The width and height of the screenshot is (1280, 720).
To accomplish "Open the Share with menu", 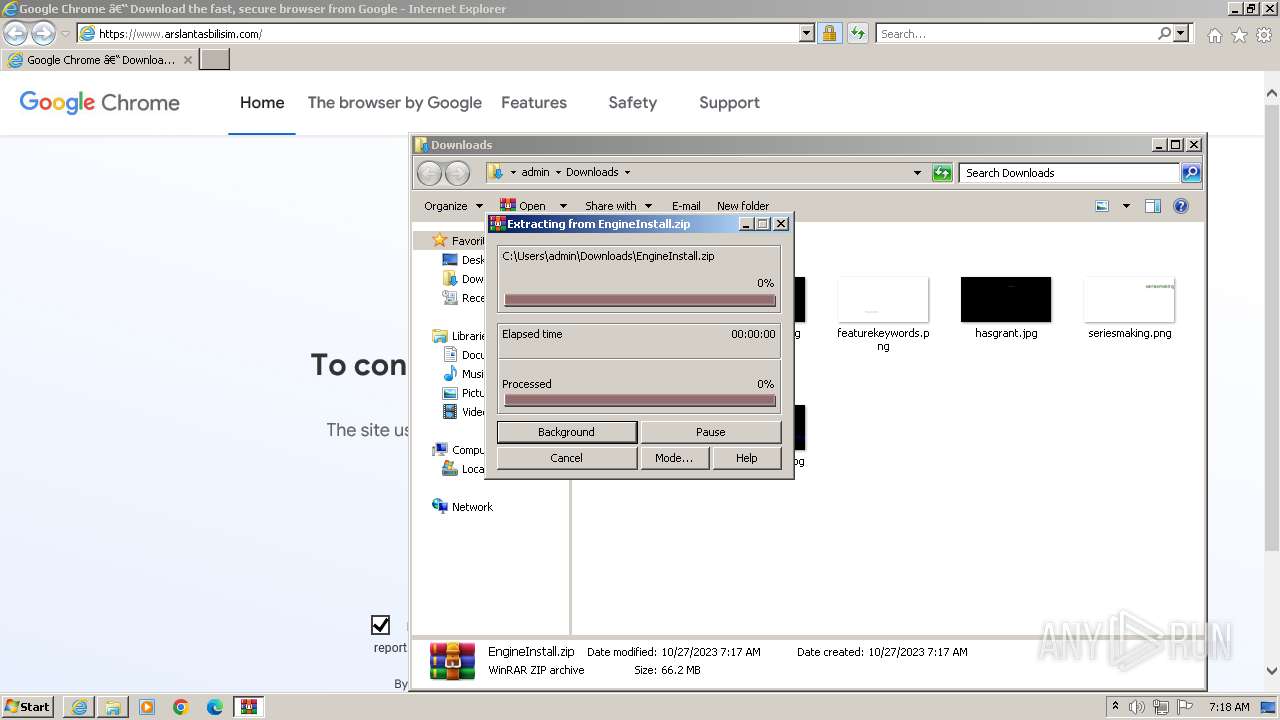I will click(618, 206).
